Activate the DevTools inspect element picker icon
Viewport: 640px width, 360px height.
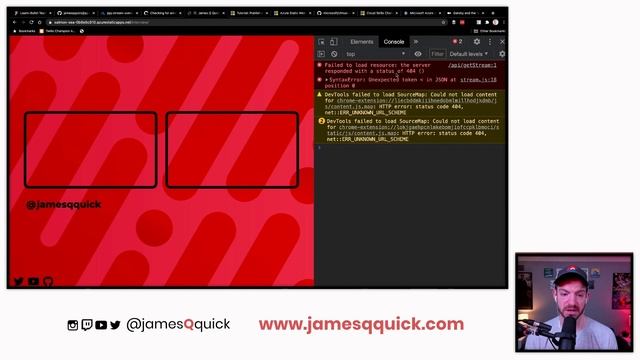[321, 42]
